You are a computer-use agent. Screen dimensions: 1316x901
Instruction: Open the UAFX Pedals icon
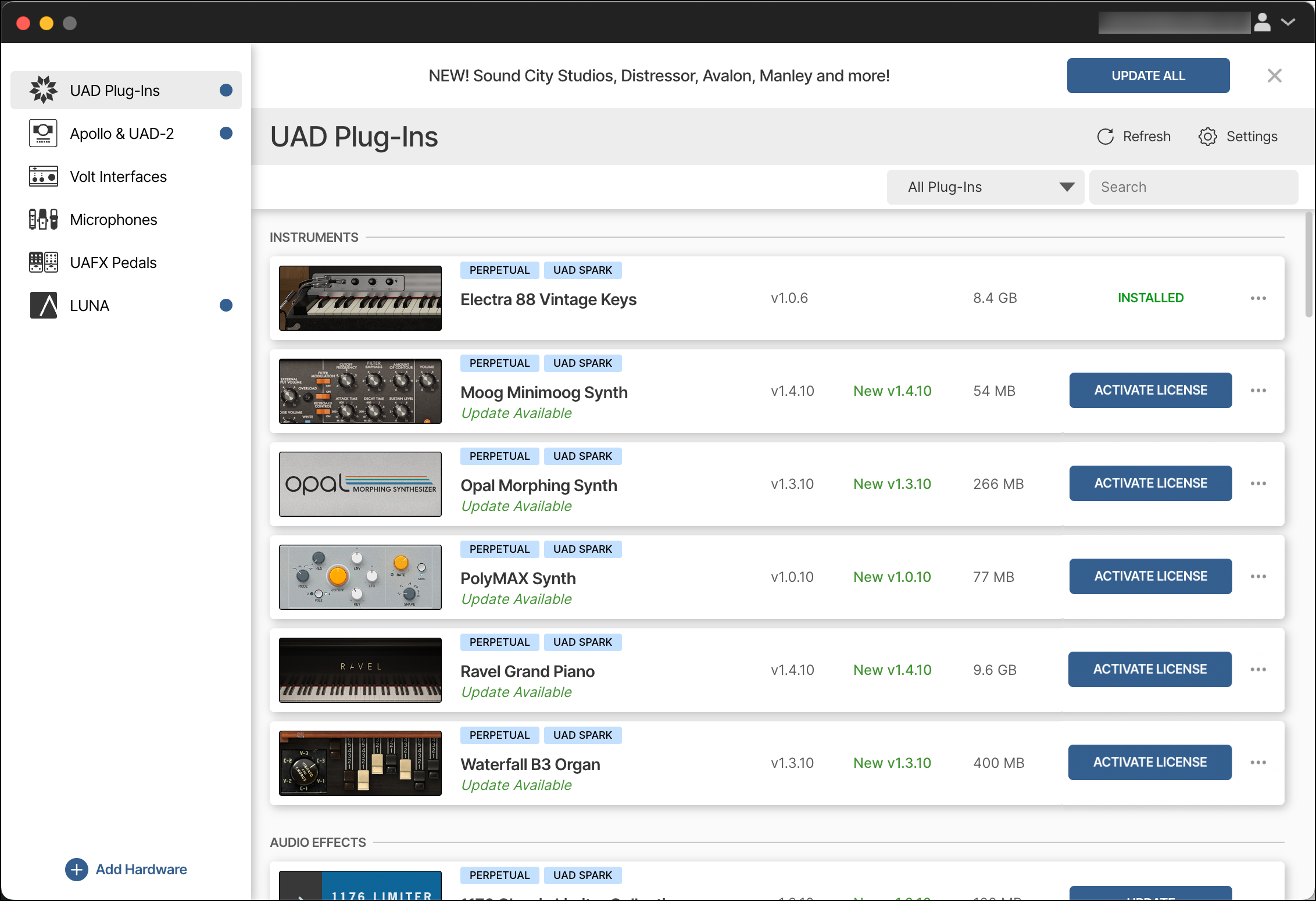(x=43, y=262)
